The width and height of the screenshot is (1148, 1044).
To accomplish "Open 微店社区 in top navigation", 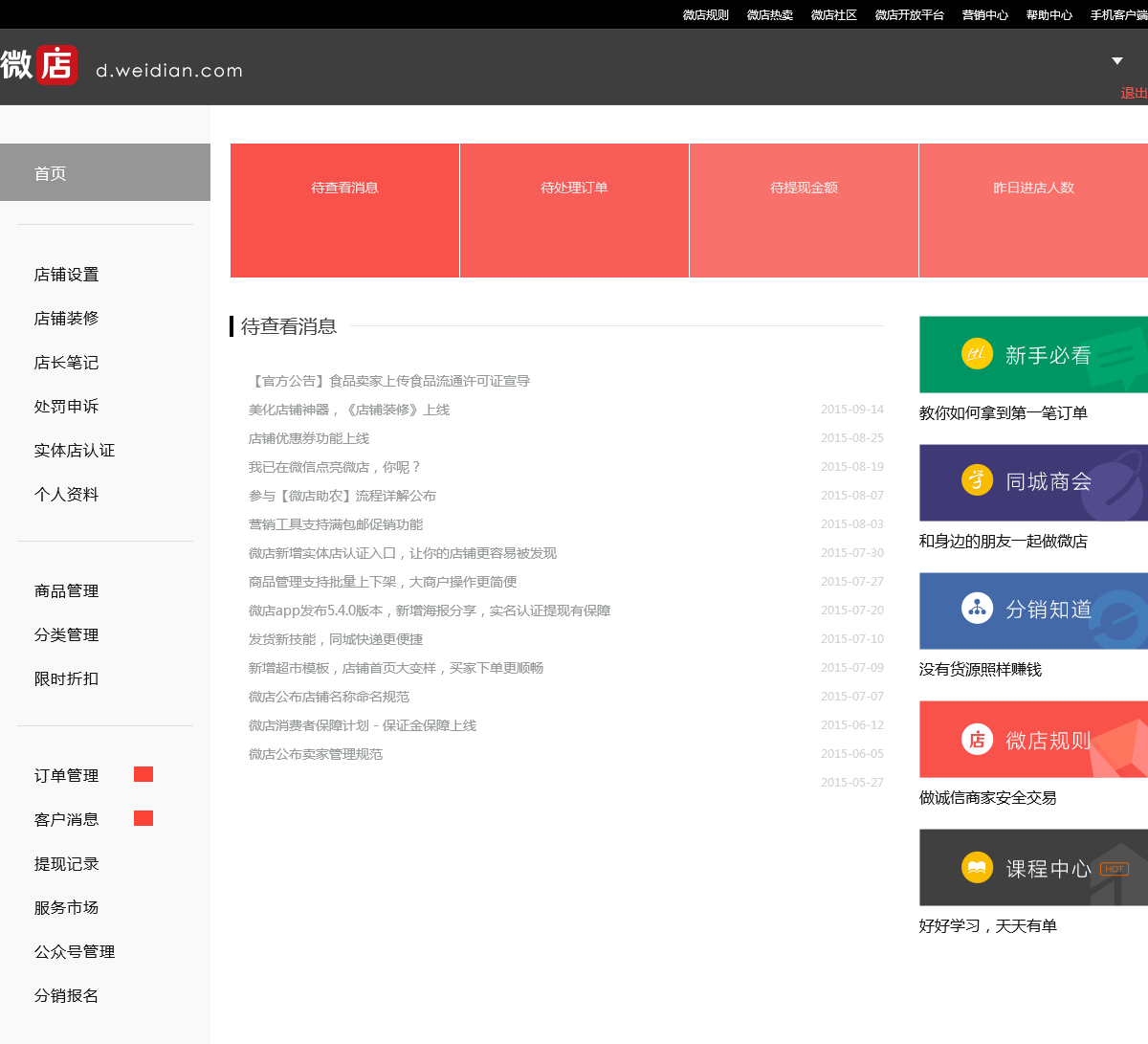I will (x=834, y=14).
